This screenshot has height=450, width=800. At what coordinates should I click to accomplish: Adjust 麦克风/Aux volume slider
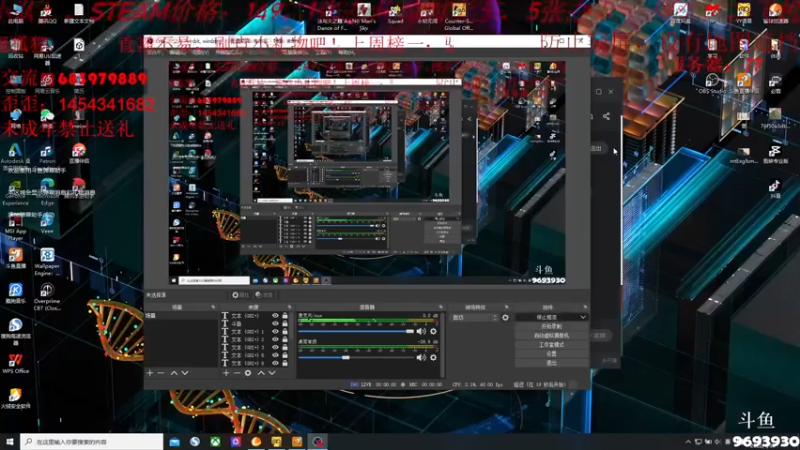pyautogui.click(x=356, y=331)
